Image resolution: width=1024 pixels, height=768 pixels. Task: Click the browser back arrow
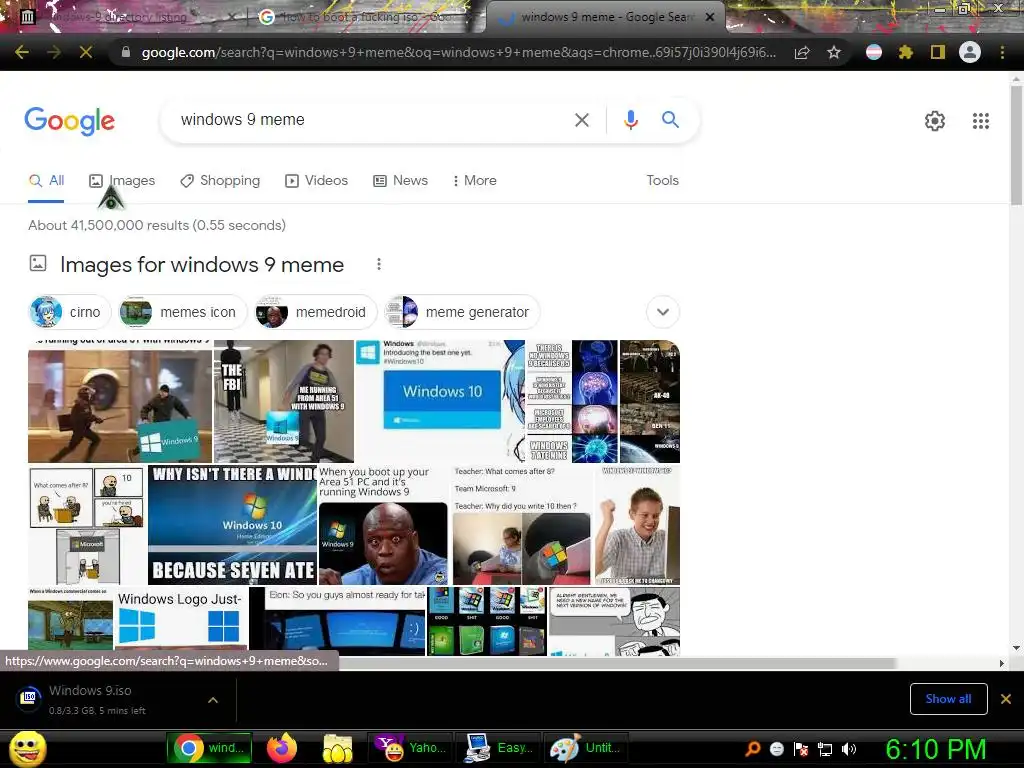point(22,52)
